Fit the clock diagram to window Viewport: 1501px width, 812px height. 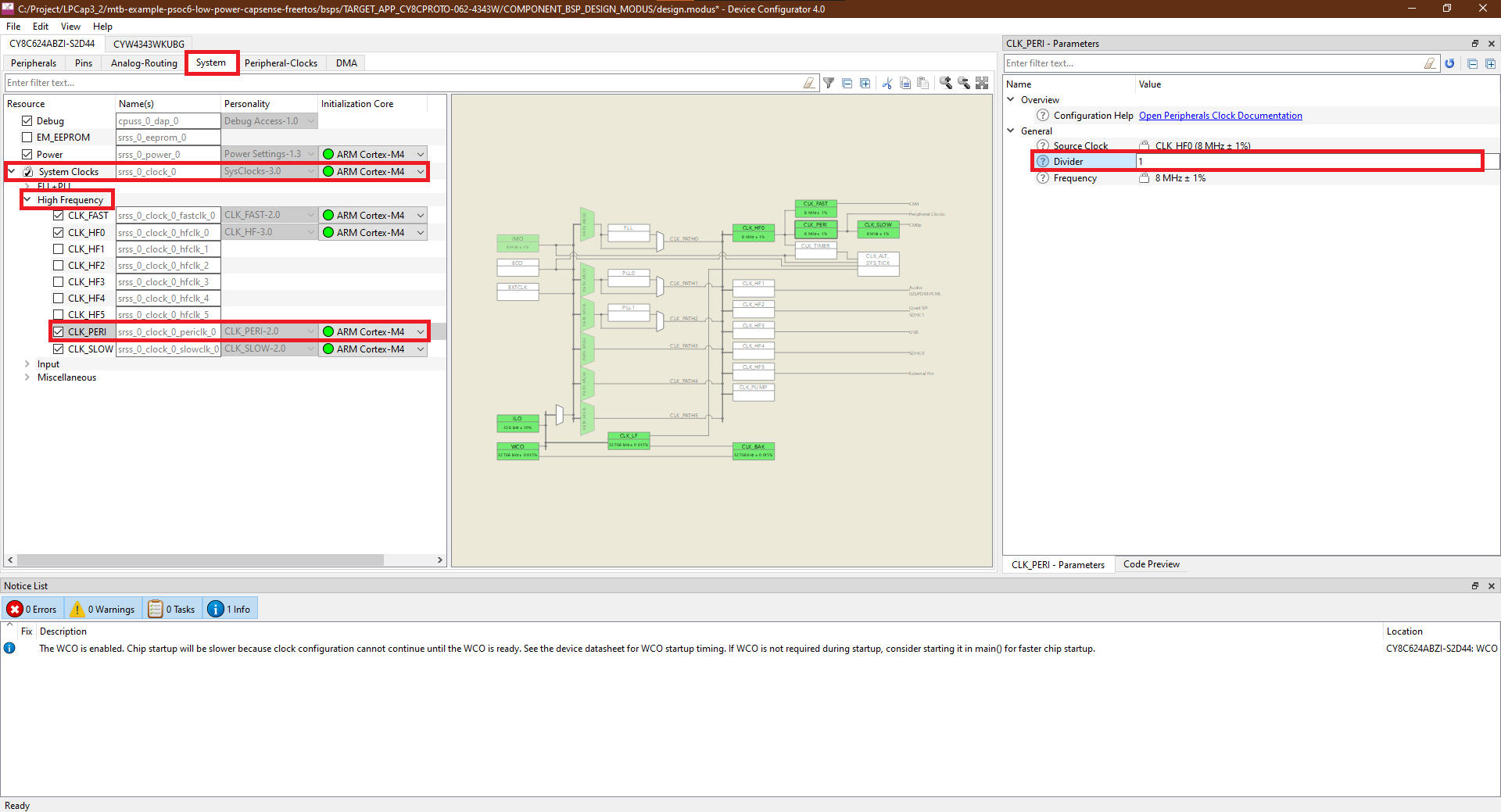point(983,83)
